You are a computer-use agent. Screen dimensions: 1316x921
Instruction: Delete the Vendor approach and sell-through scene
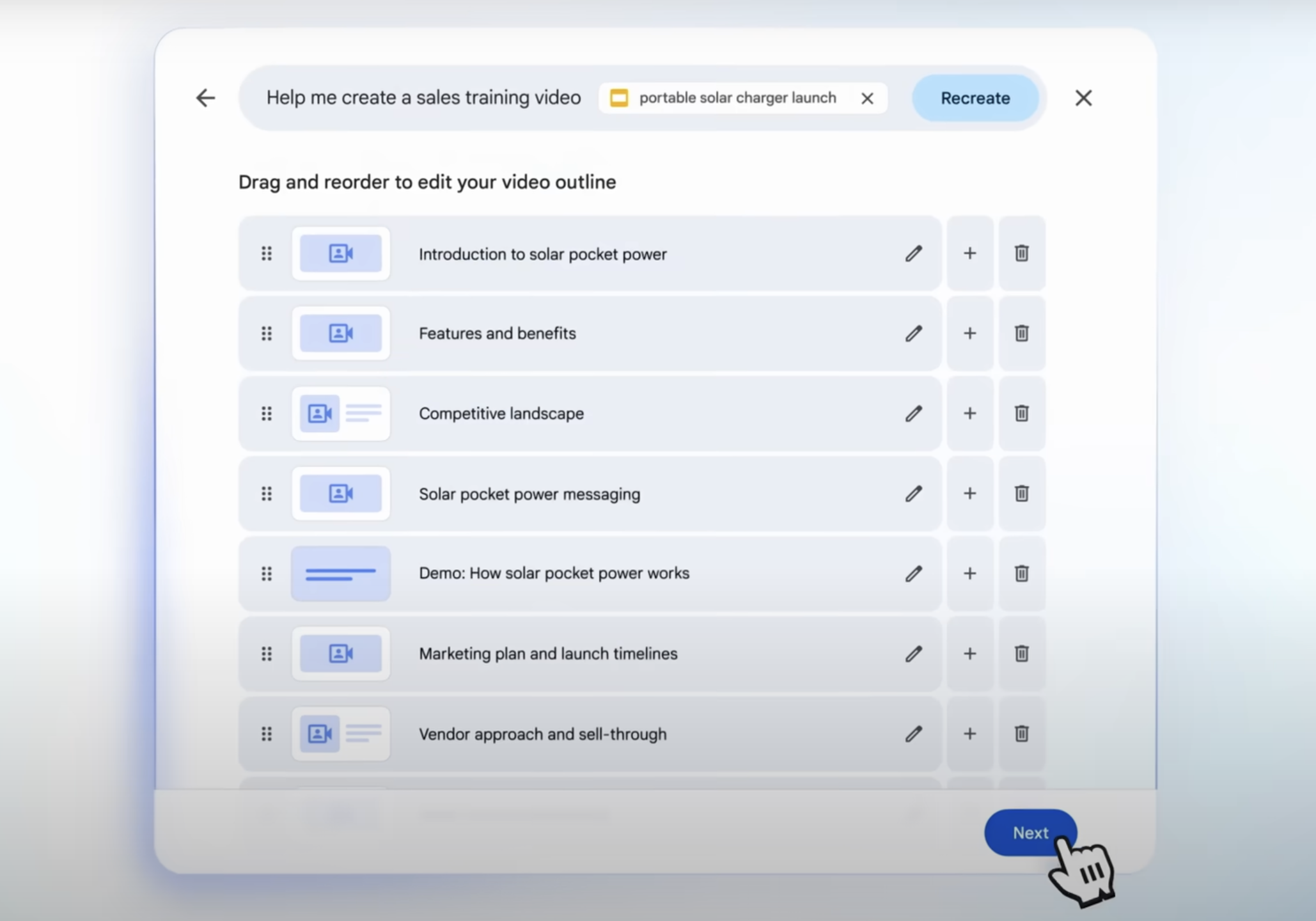(x=1022, y=734)
